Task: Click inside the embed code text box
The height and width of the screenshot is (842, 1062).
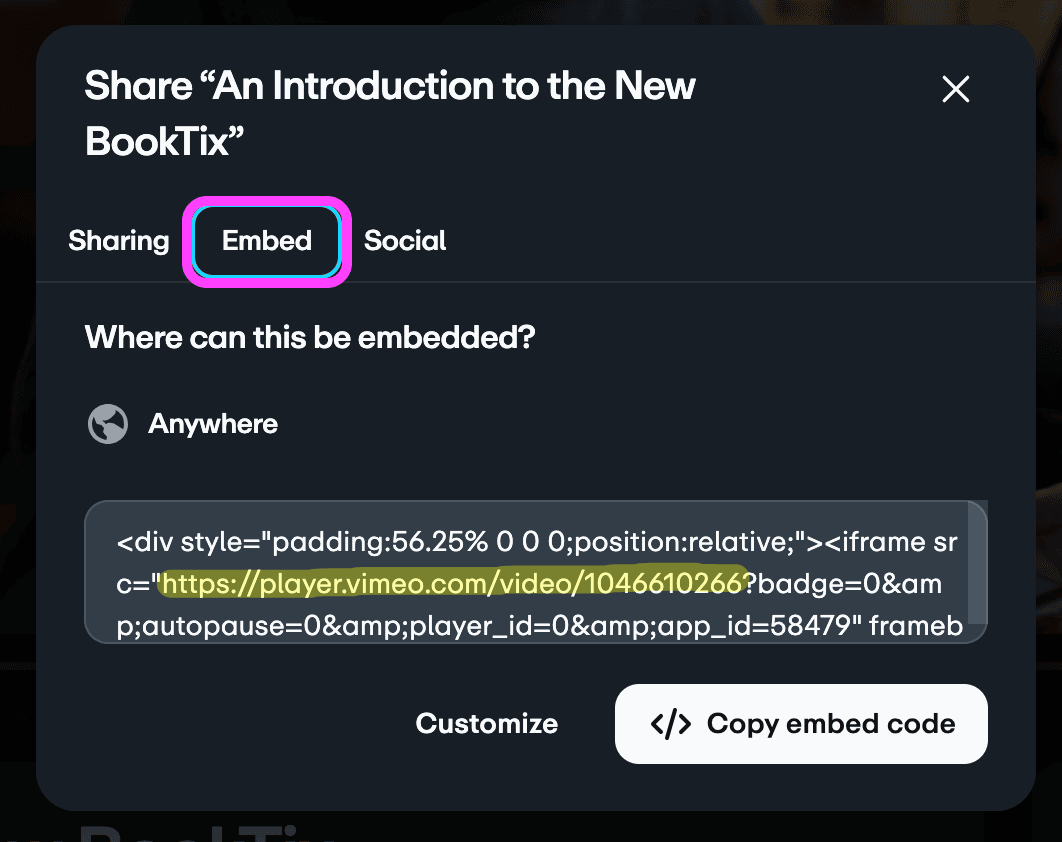Action: (x=536, y=572)
